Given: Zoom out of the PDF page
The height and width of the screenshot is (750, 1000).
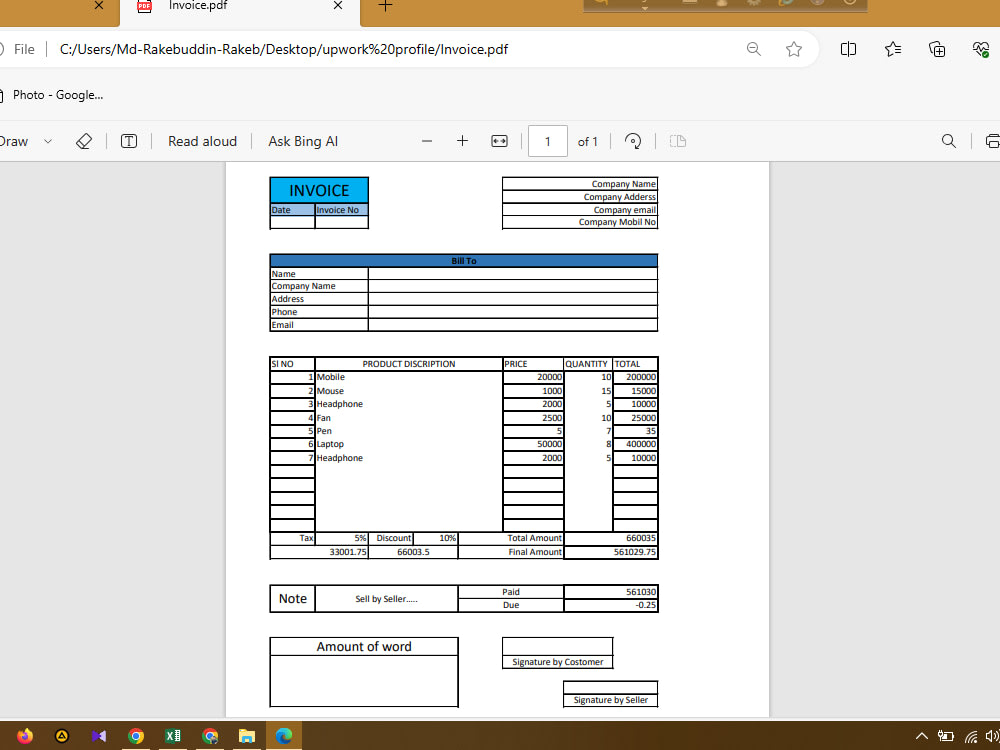Looking at the screenshot, I should point(427,141).
